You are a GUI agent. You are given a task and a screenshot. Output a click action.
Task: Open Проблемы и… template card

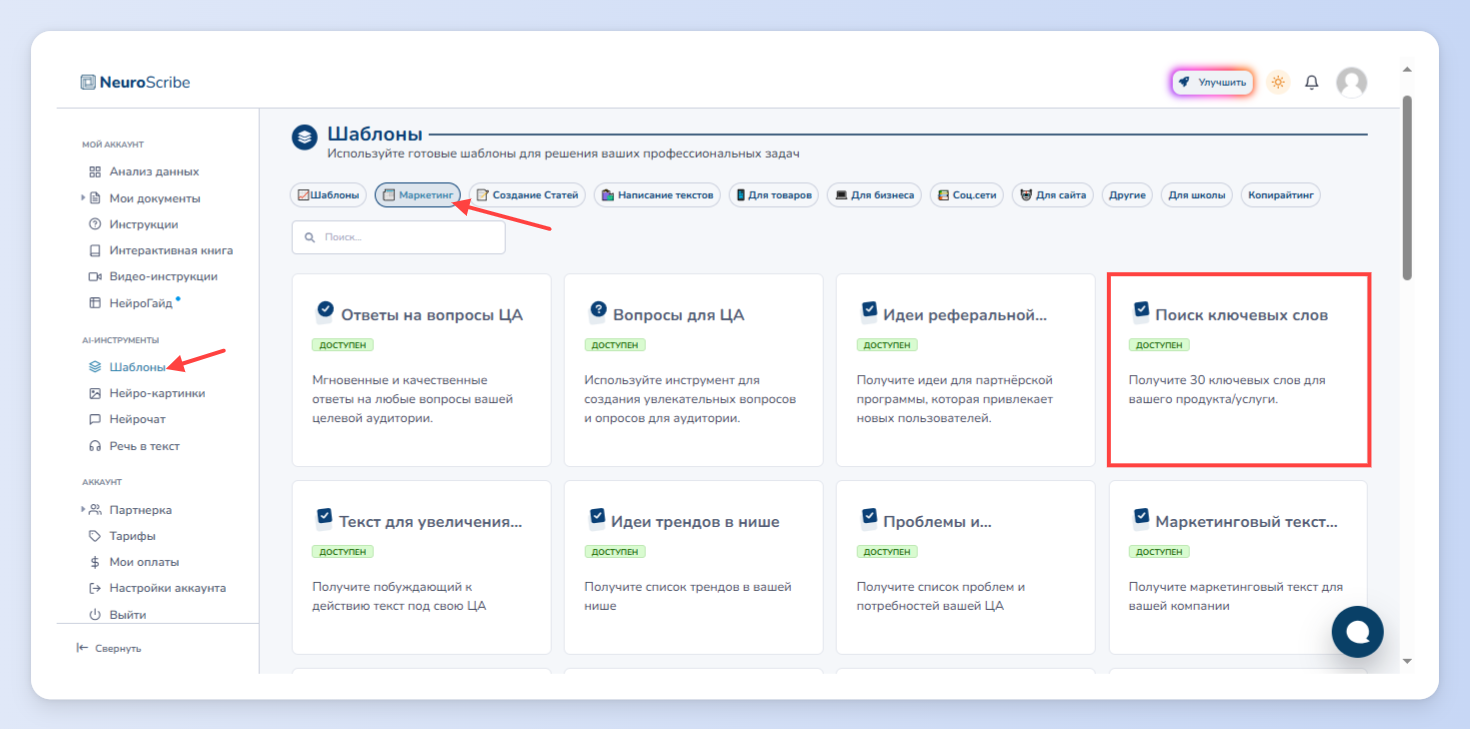coord(965,567)
